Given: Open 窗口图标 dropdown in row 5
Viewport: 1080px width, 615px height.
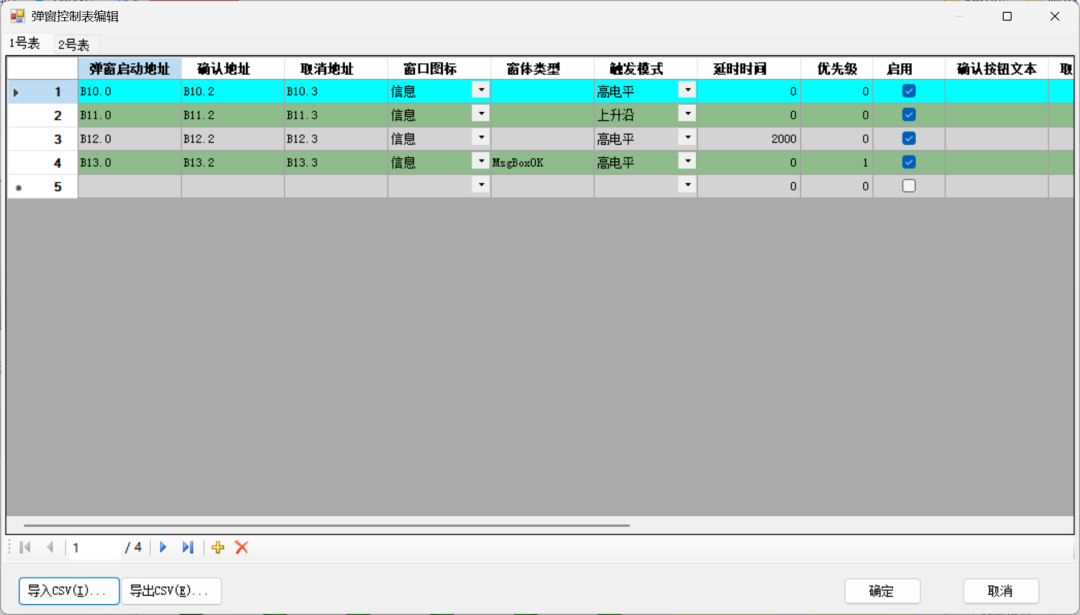Looking at the screenshot, I should (481, 185).
